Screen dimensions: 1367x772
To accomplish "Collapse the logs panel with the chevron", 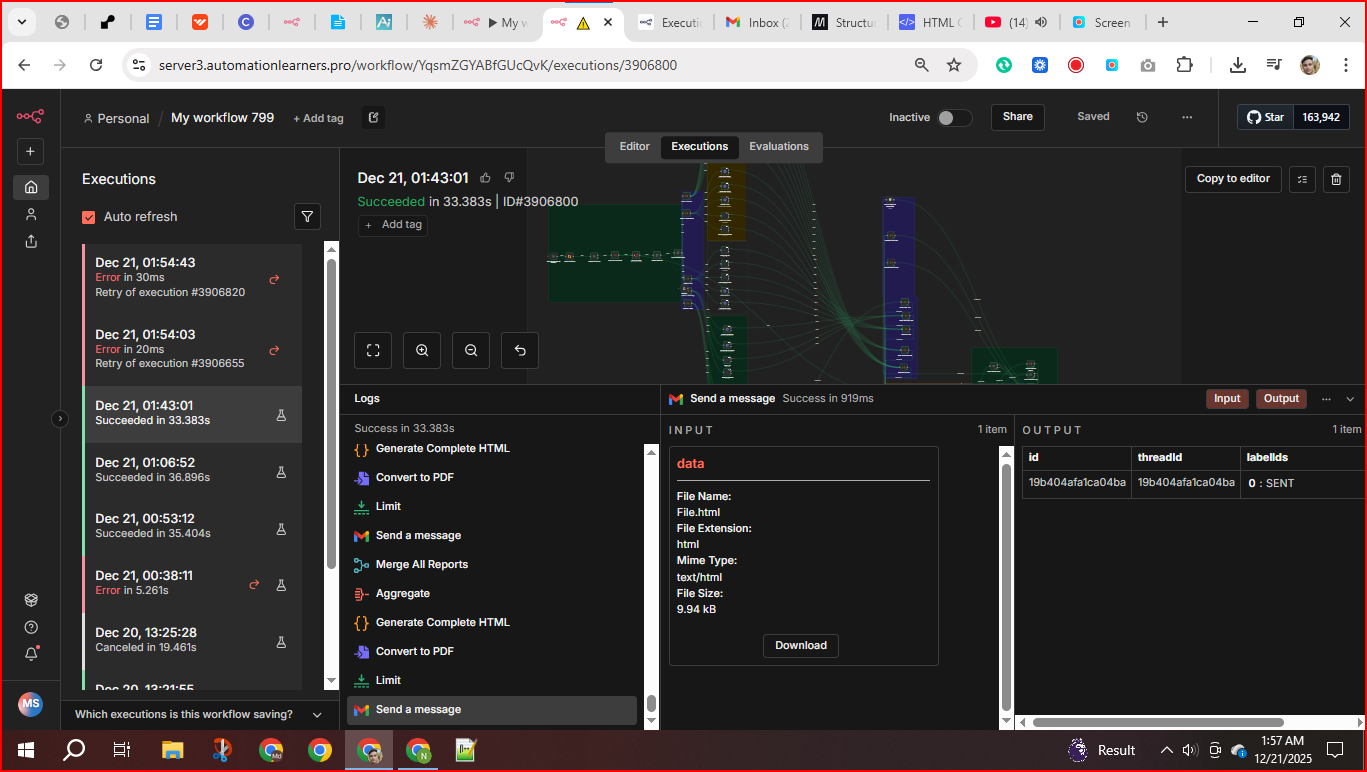I will coord(1350,399).
